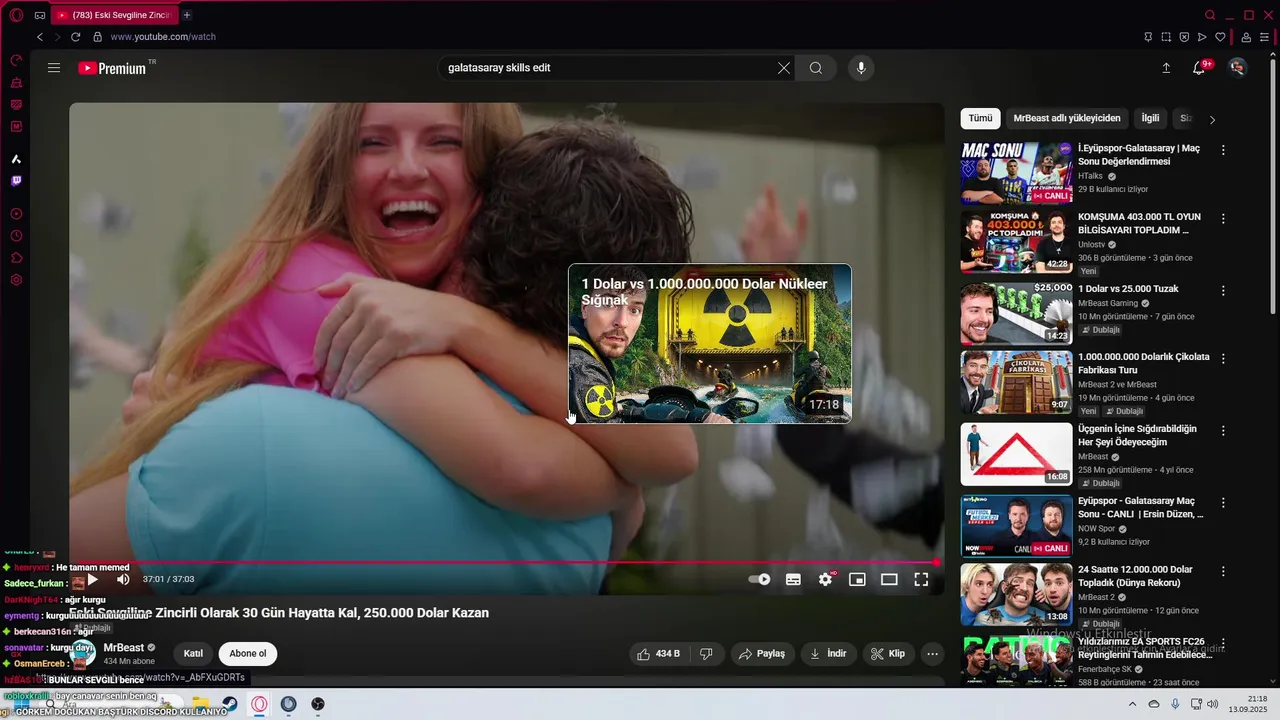1280x720 pixels.
Task: Select the İlgili filter chip
Action: point(1151,118)
